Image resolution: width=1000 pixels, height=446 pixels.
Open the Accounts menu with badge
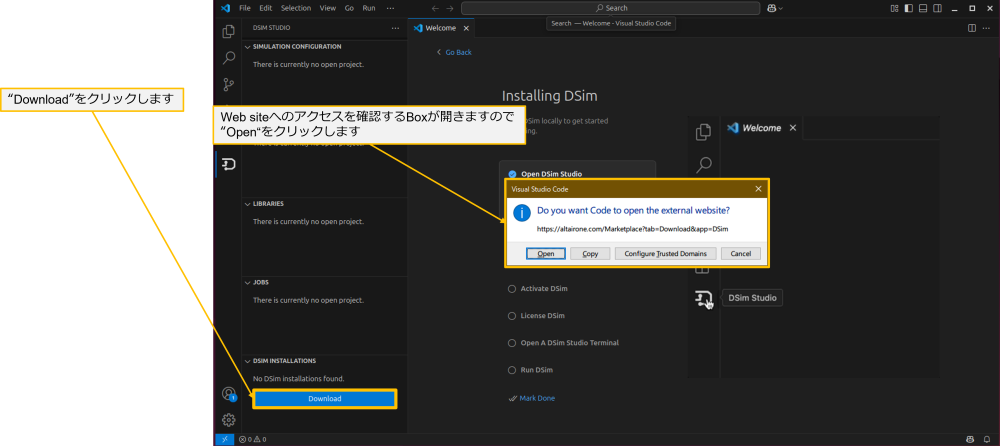228,394
